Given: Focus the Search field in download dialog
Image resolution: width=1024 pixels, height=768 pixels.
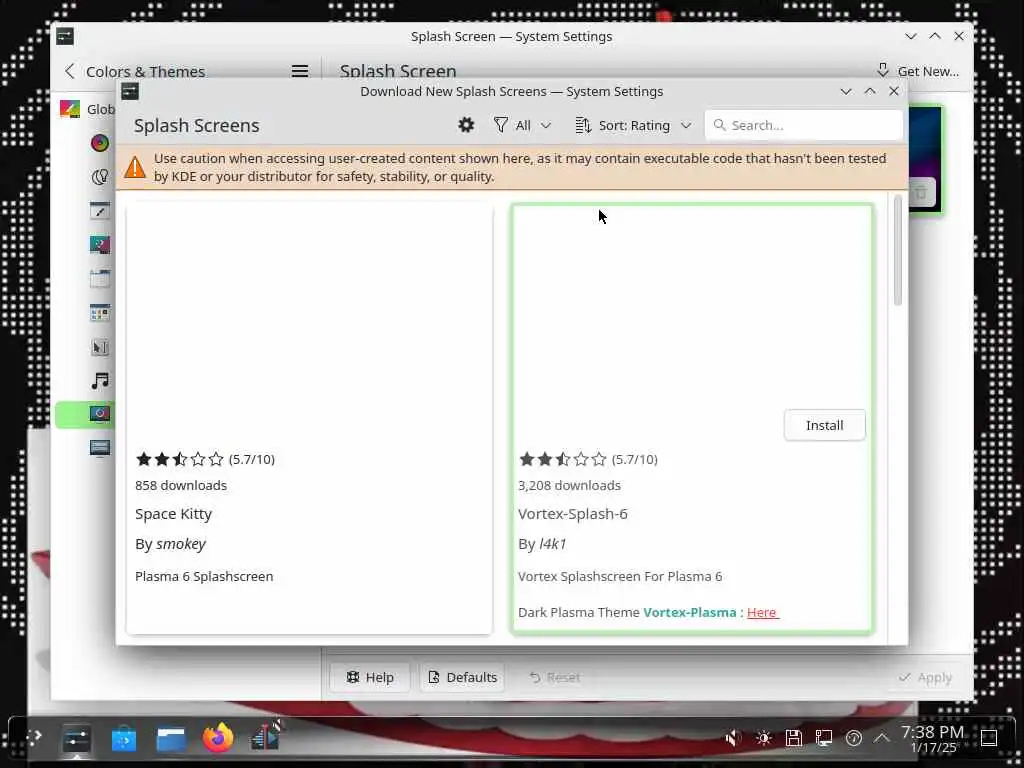Looking at the screenshot, I should 803,125.
